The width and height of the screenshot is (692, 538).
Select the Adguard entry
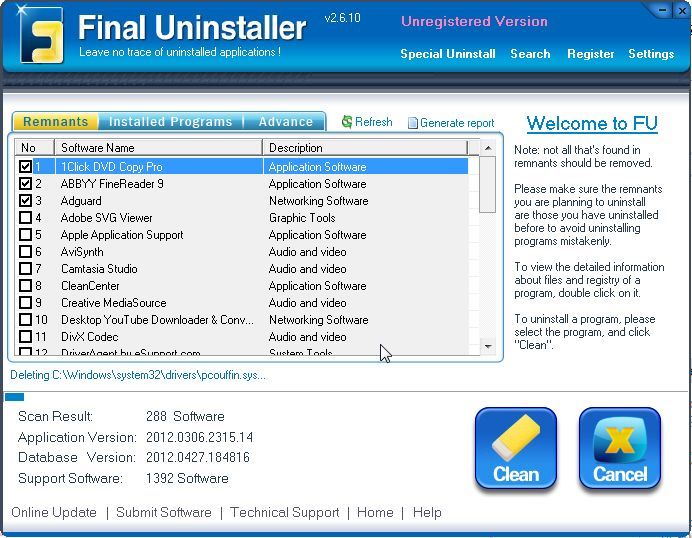pyautogui.click(x=241, y=200)
